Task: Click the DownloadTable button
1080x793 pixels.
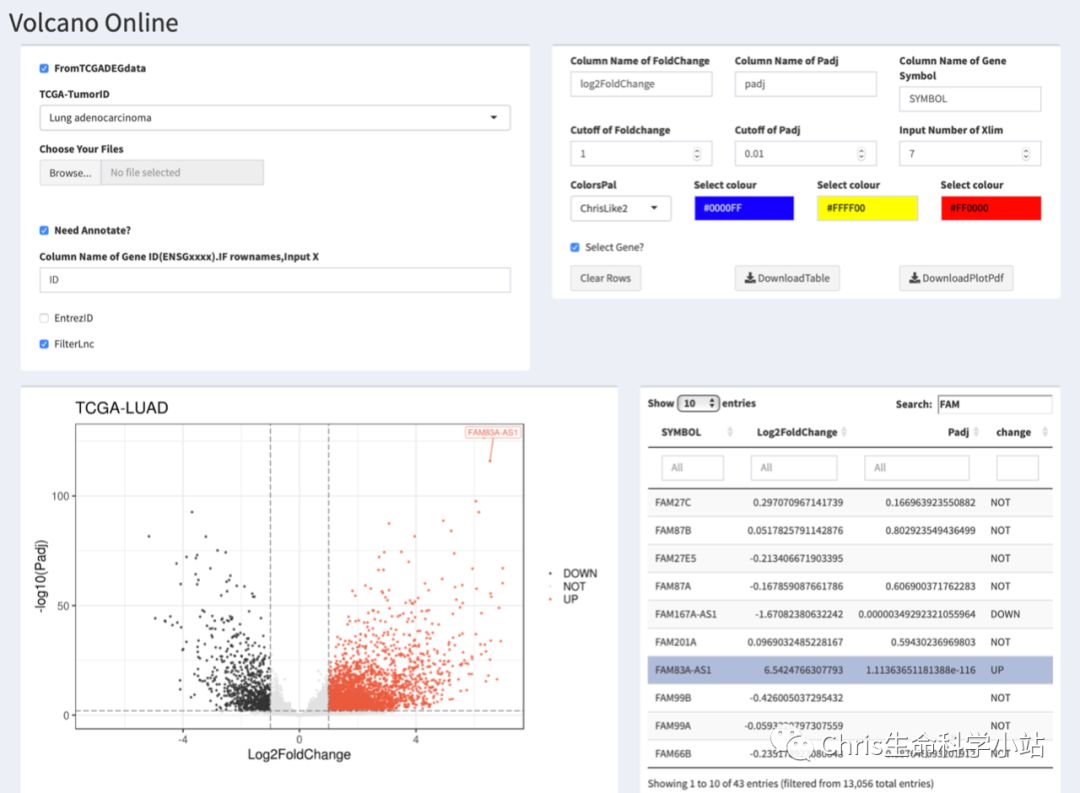Action: 787,278
